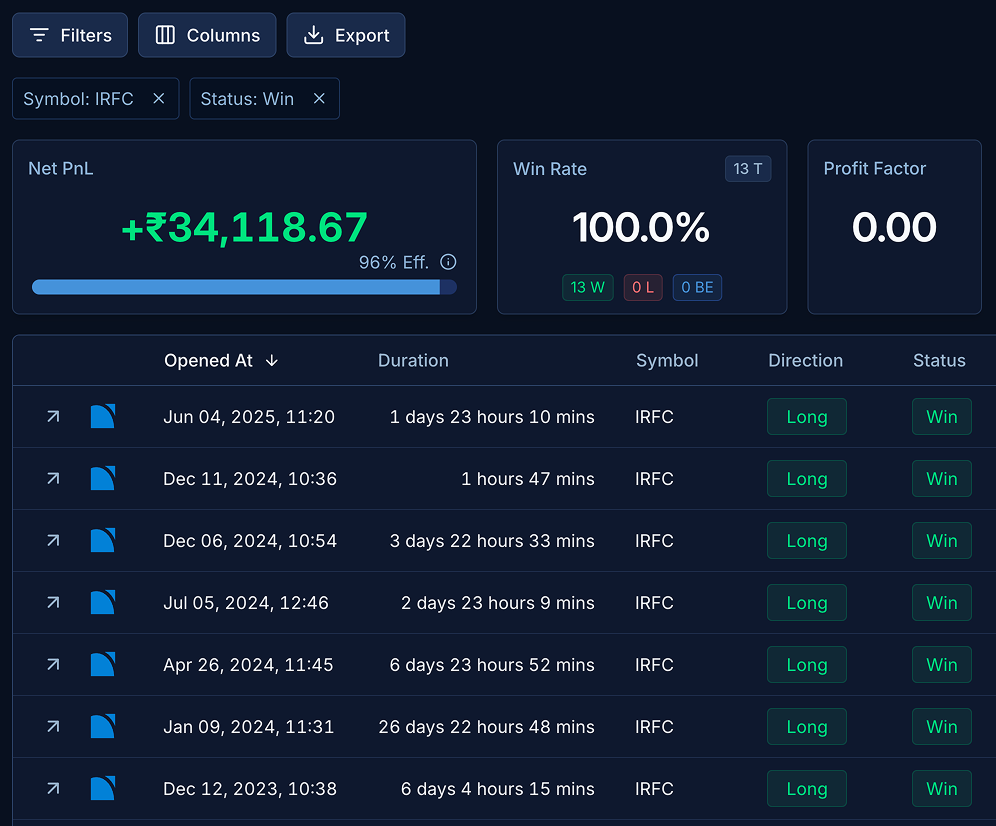996x826 pixels.
Task: Click the Duration column header
Action: click(413, 361)
